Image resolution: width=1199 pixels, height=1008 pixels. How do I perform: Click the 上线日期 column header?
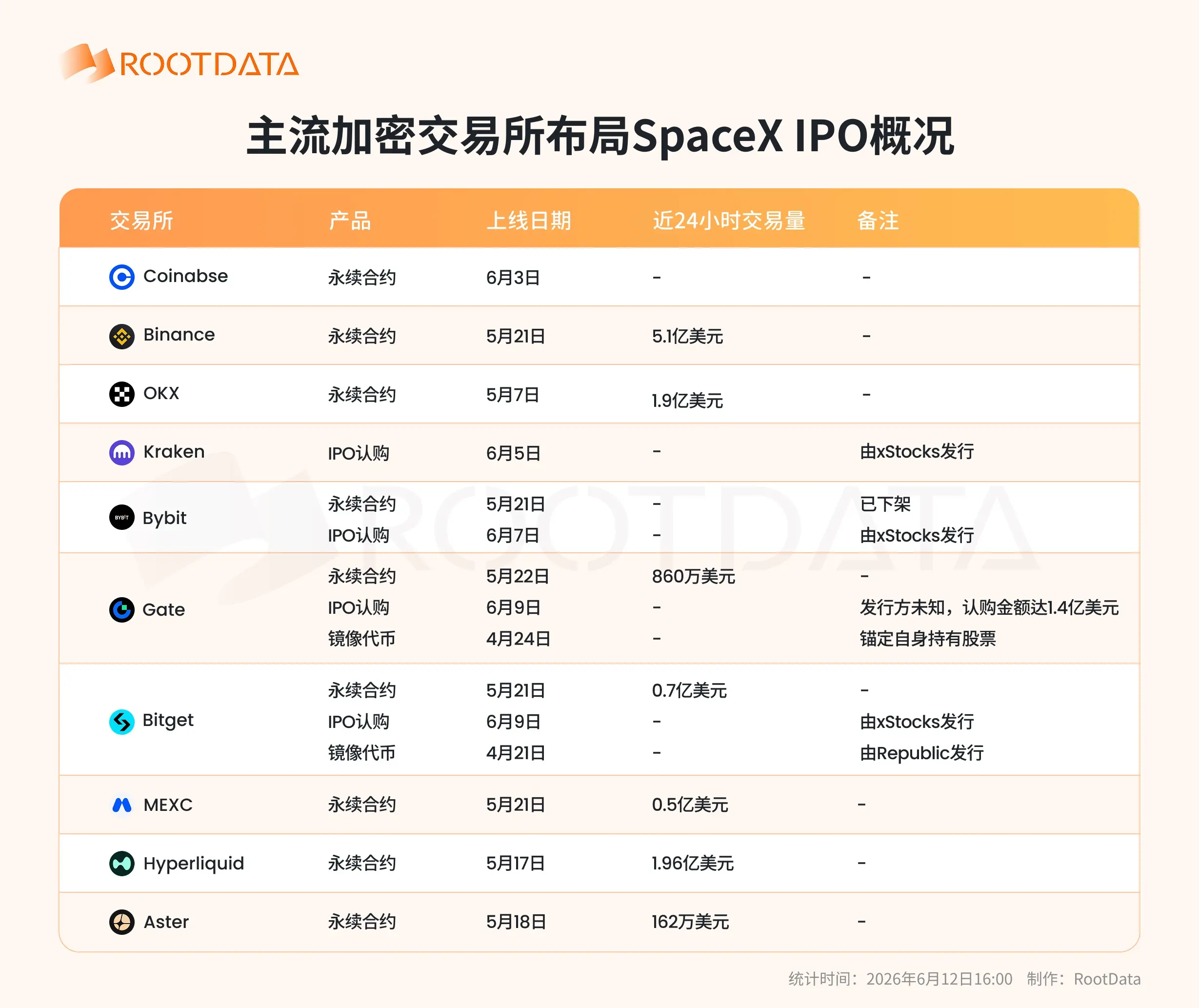coord(529,221)
